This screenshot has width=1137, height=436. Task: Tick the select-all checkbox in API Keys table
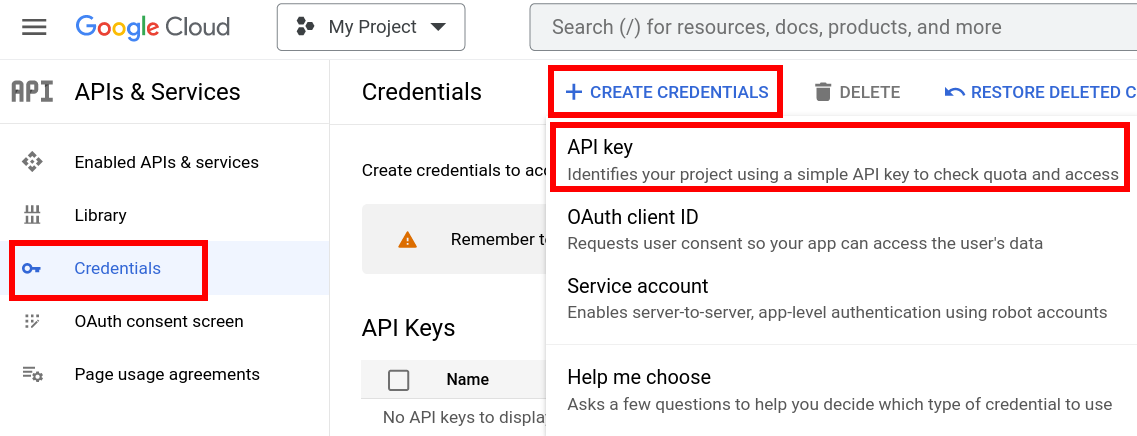click(399, 379)
